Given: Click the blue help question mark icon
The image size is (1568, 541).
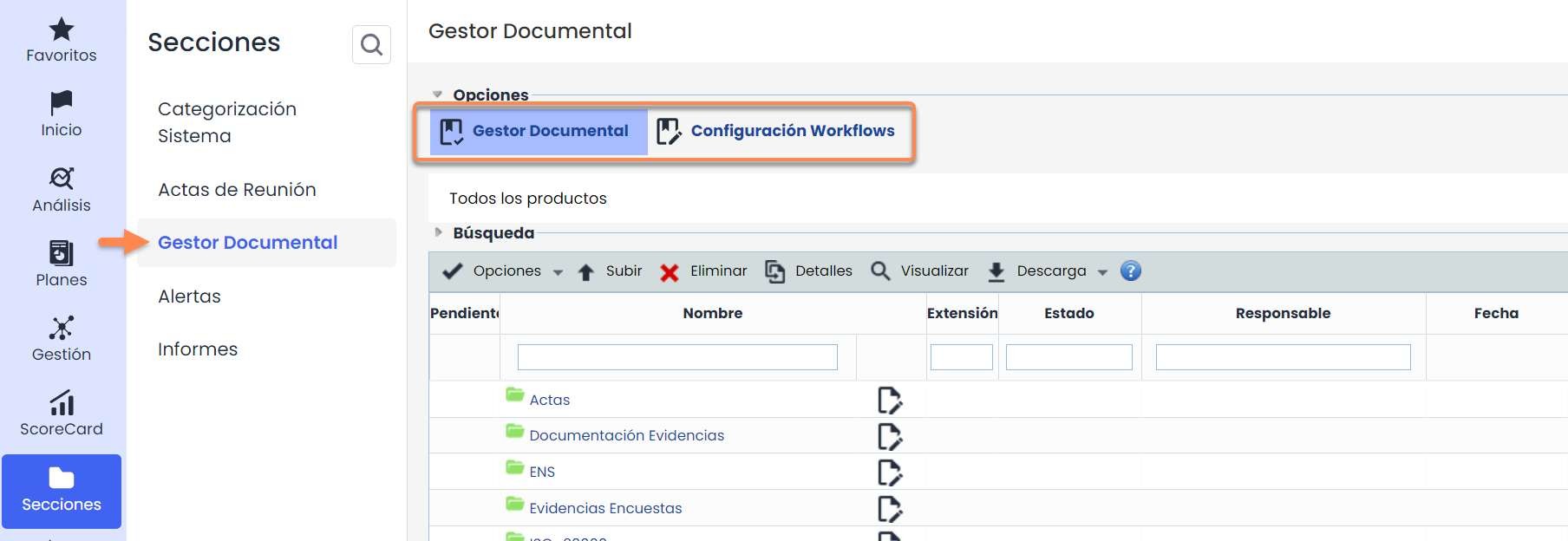Looking at the screenshot, I should click(1130, 271).
